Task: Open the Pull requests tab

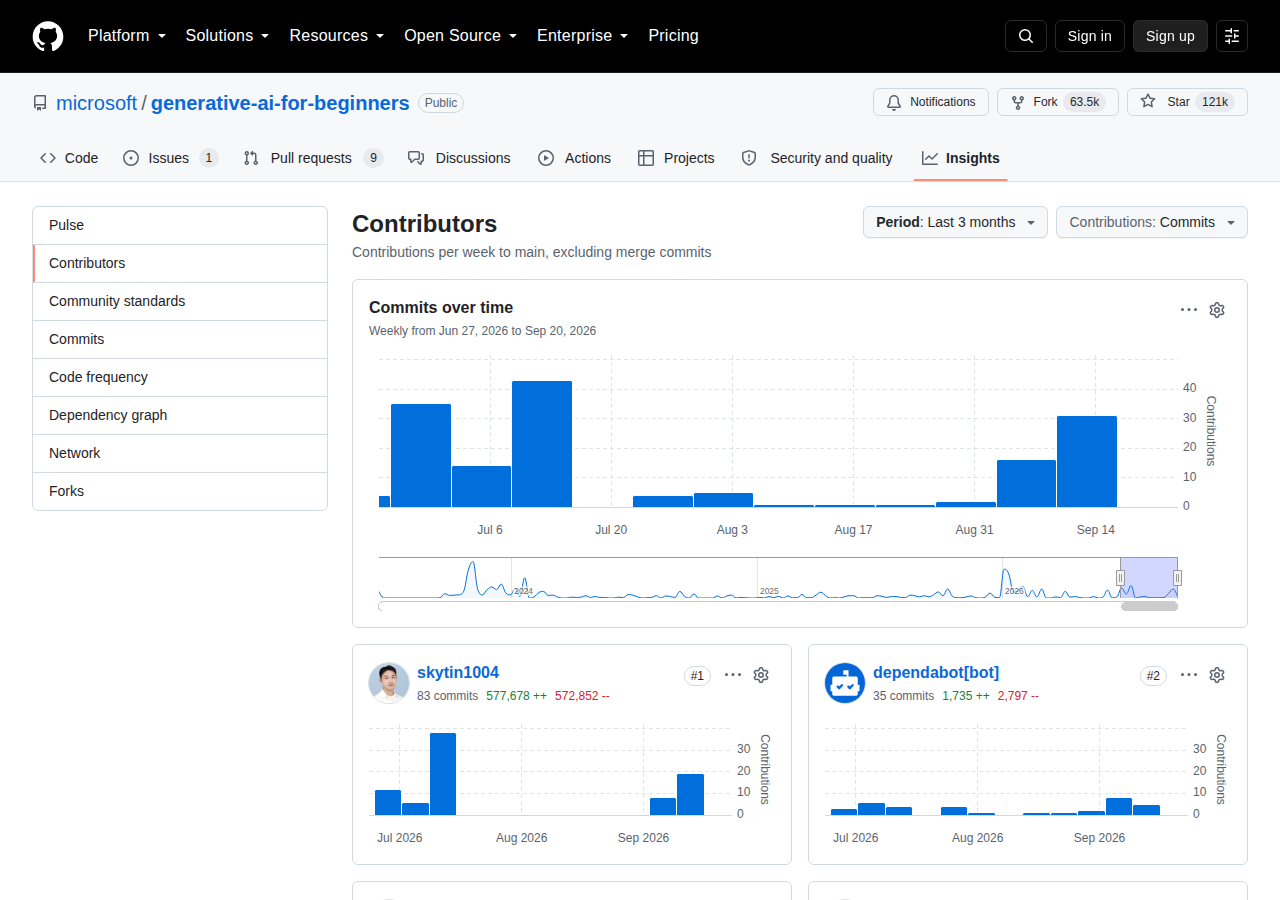Action: tap(313, 158)
